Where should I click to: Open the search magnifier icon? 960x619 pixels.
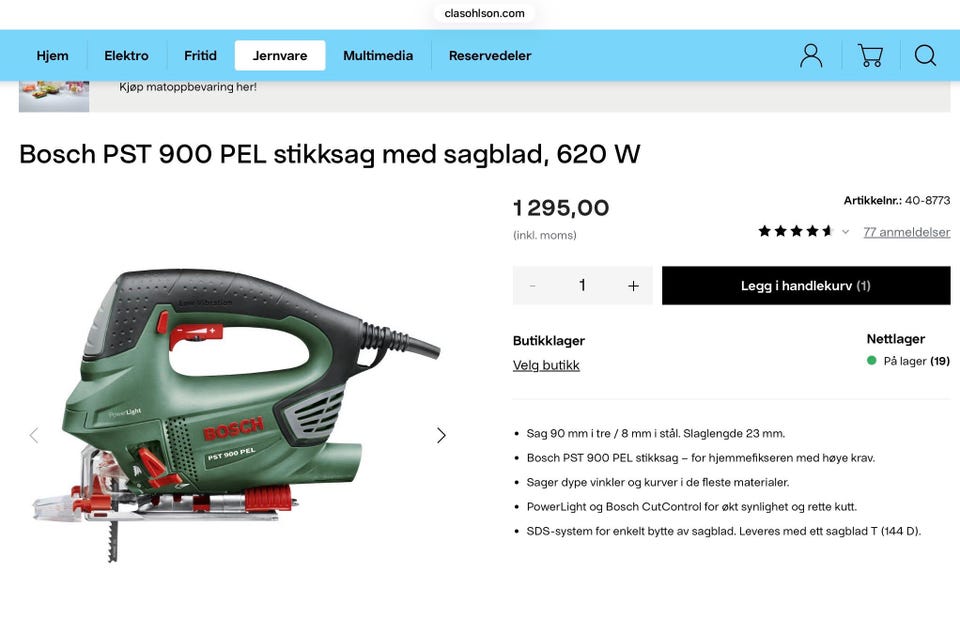[925, 56]
